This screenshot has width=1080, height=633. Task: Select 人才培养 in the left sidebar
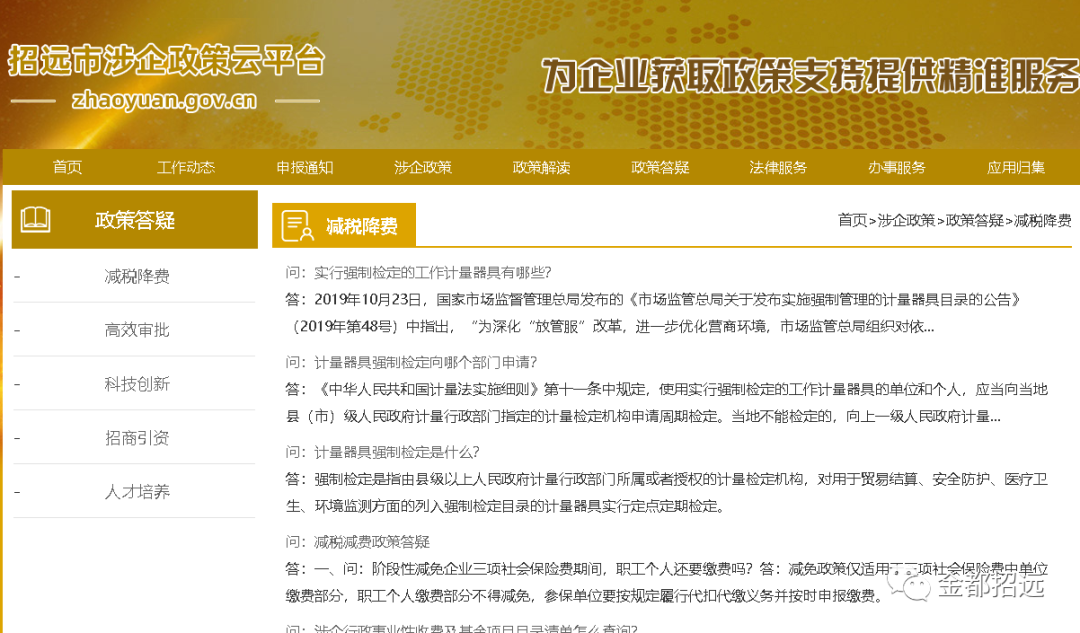point(137,492)
